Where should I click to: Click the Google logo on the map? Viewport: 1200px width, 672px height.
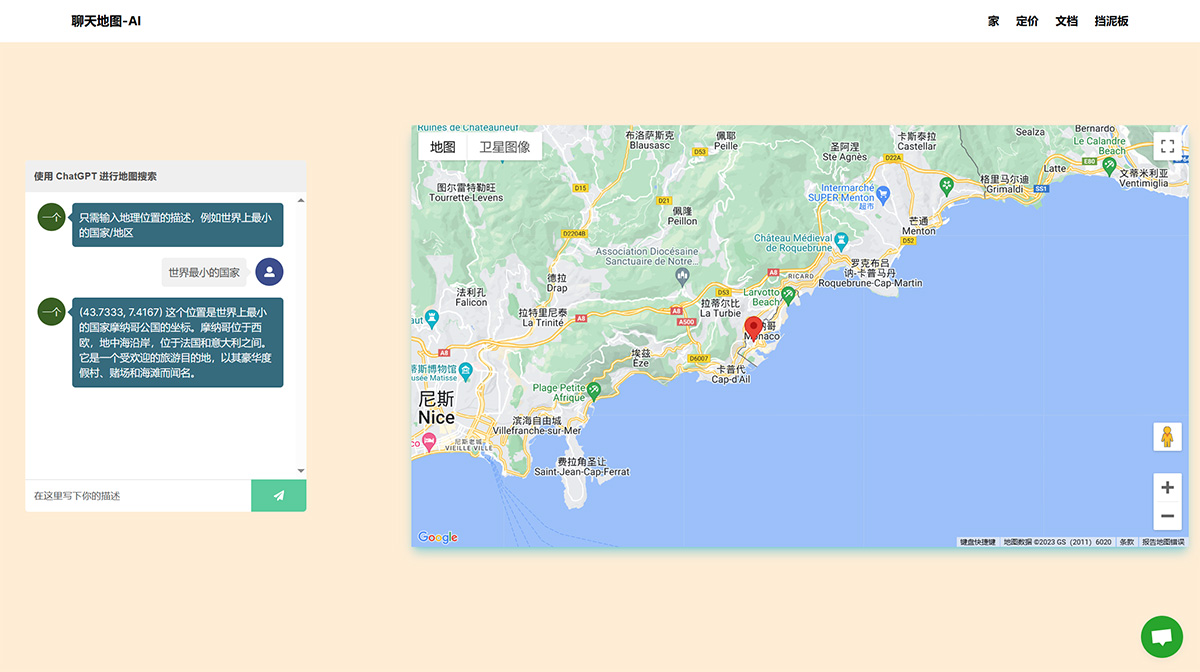[438, 536]
